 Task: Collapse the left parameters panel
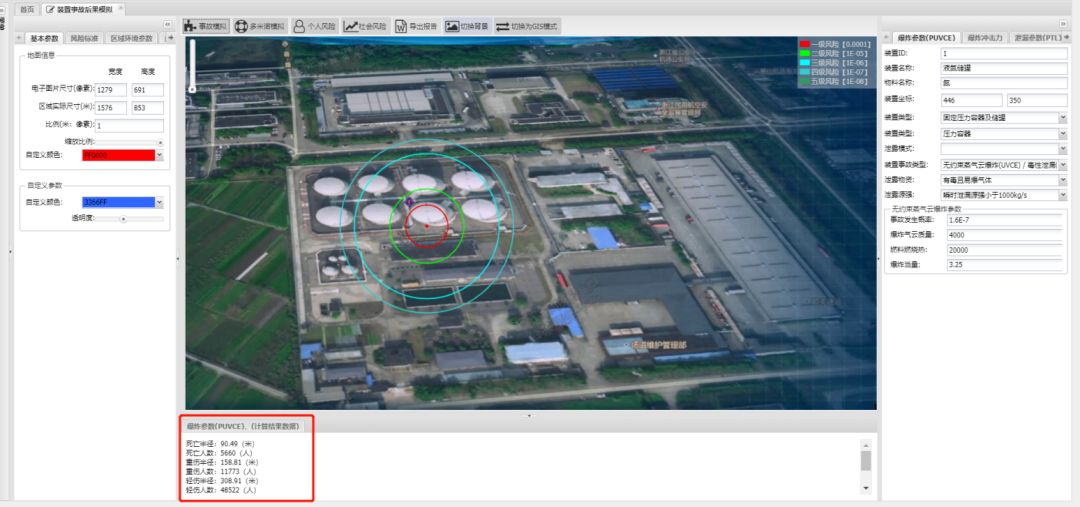[167, 24]
